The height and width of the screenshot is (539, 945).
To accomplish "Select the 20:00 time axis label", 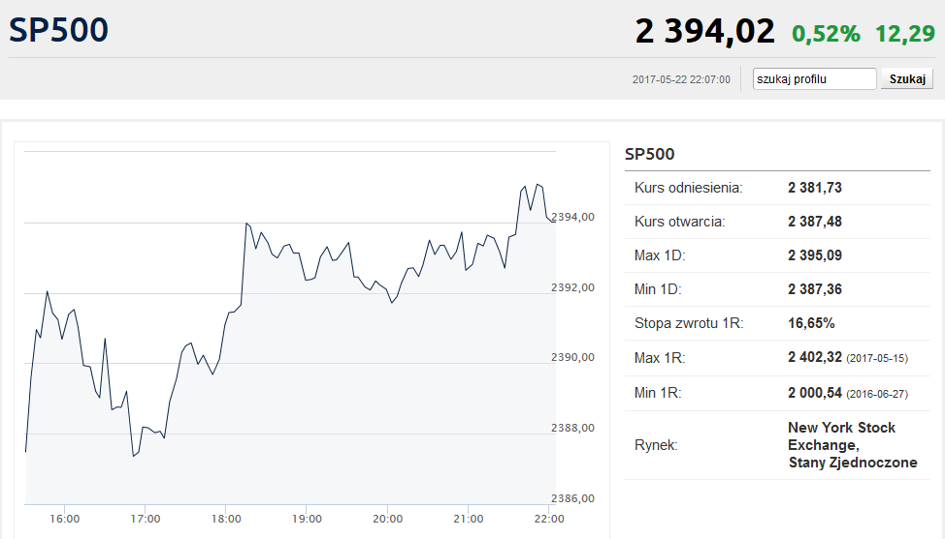I will [x=388, y=519].
